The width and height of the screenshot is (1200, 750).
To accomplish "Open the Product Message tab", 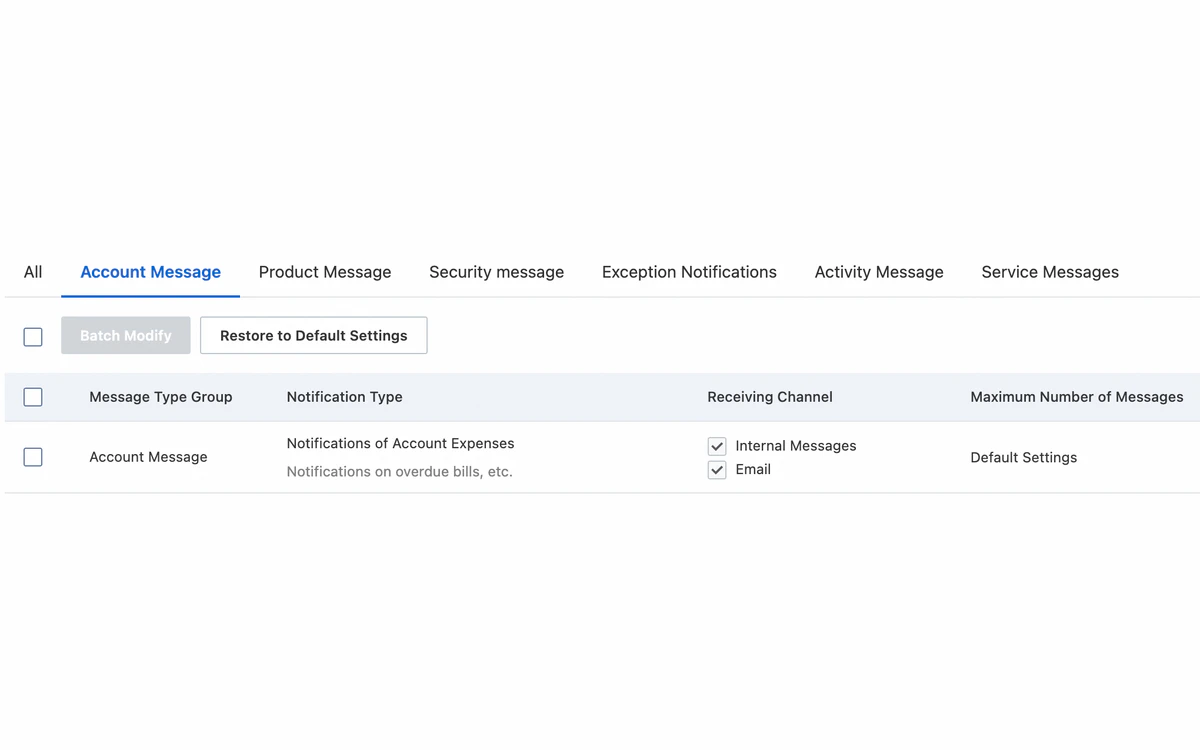I will pyautogui.click(x=325, y=272).
